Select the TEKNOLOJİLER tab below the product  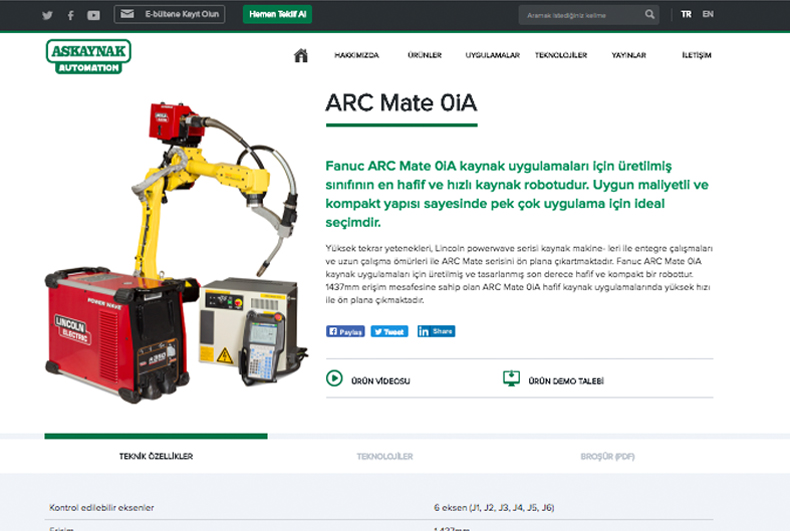385,456
